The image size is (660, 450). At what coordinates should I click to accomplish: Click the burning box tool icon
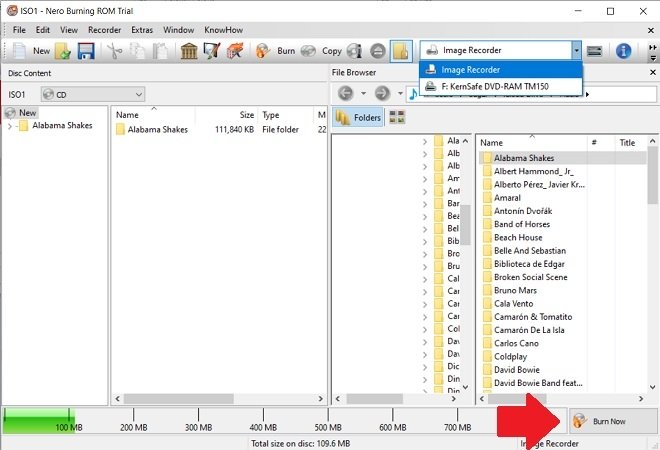(235, 51)
